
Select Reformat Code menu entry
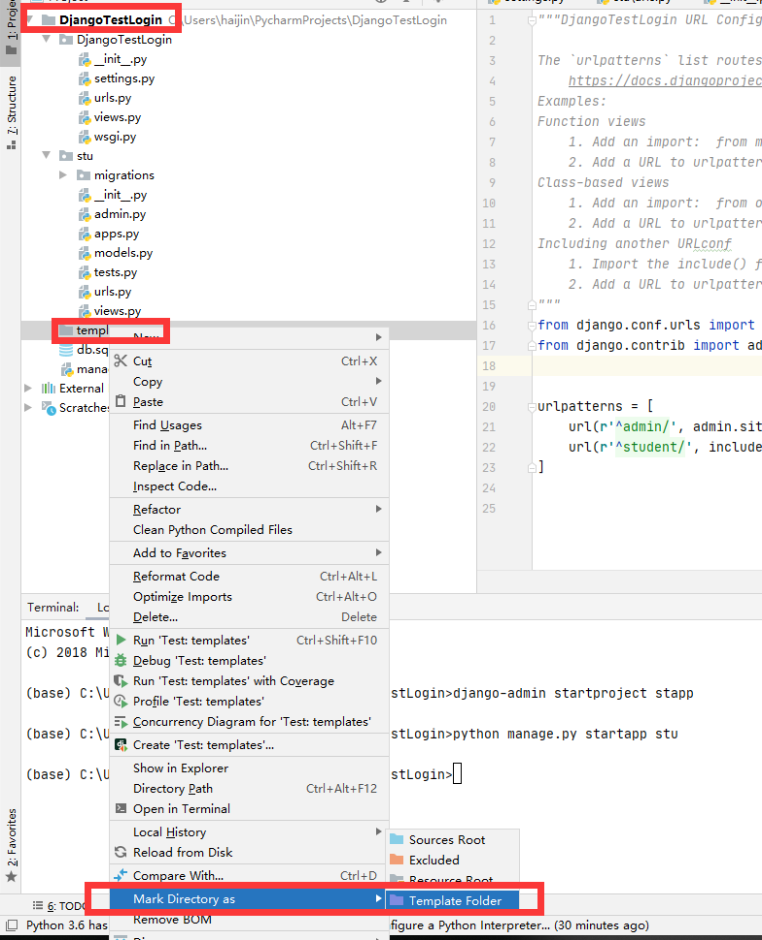[x=249, y=576]
